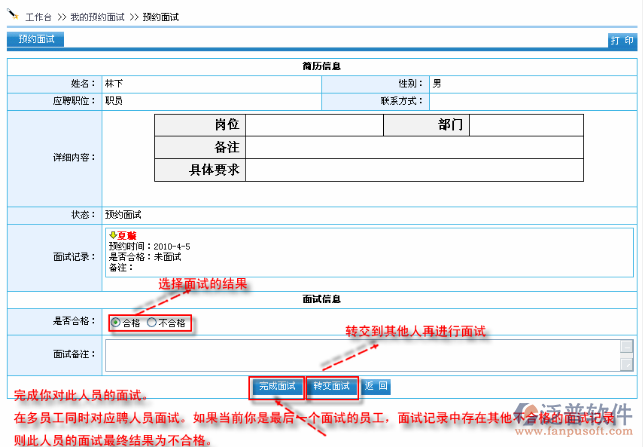The height and width of the screenshot is (447, 643).
Task: Click the 备注 cell in detail table
Action: [x=200, y=147]
